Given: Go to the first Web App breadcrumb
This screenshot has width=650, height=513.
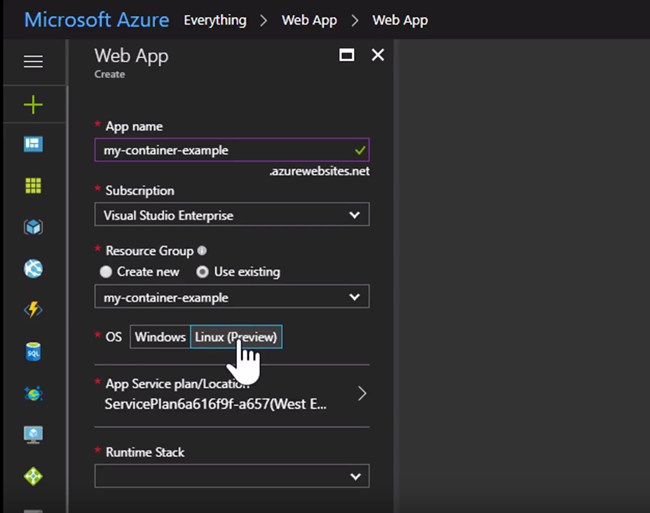Looking at the screenshot, I should [309, 20].
